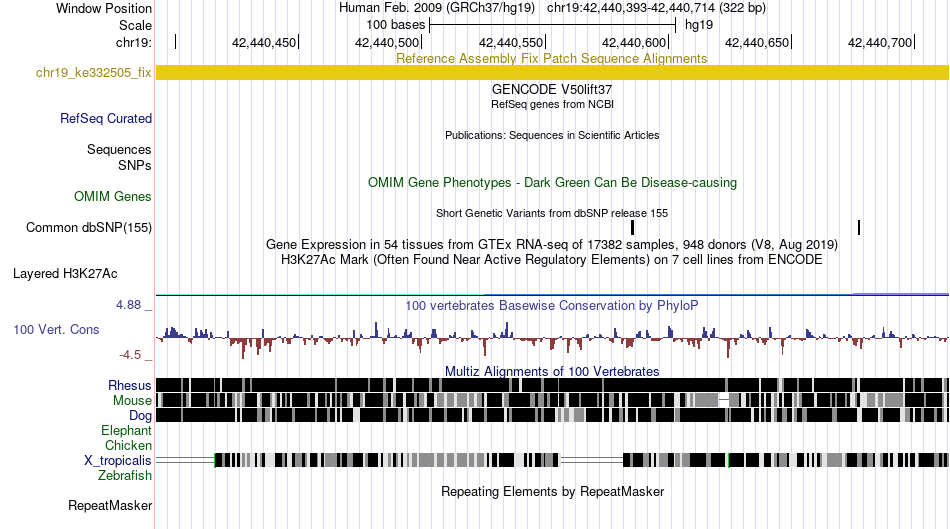
Task: Click the 42,440,550 ruler position
Action: coord(511,42)
